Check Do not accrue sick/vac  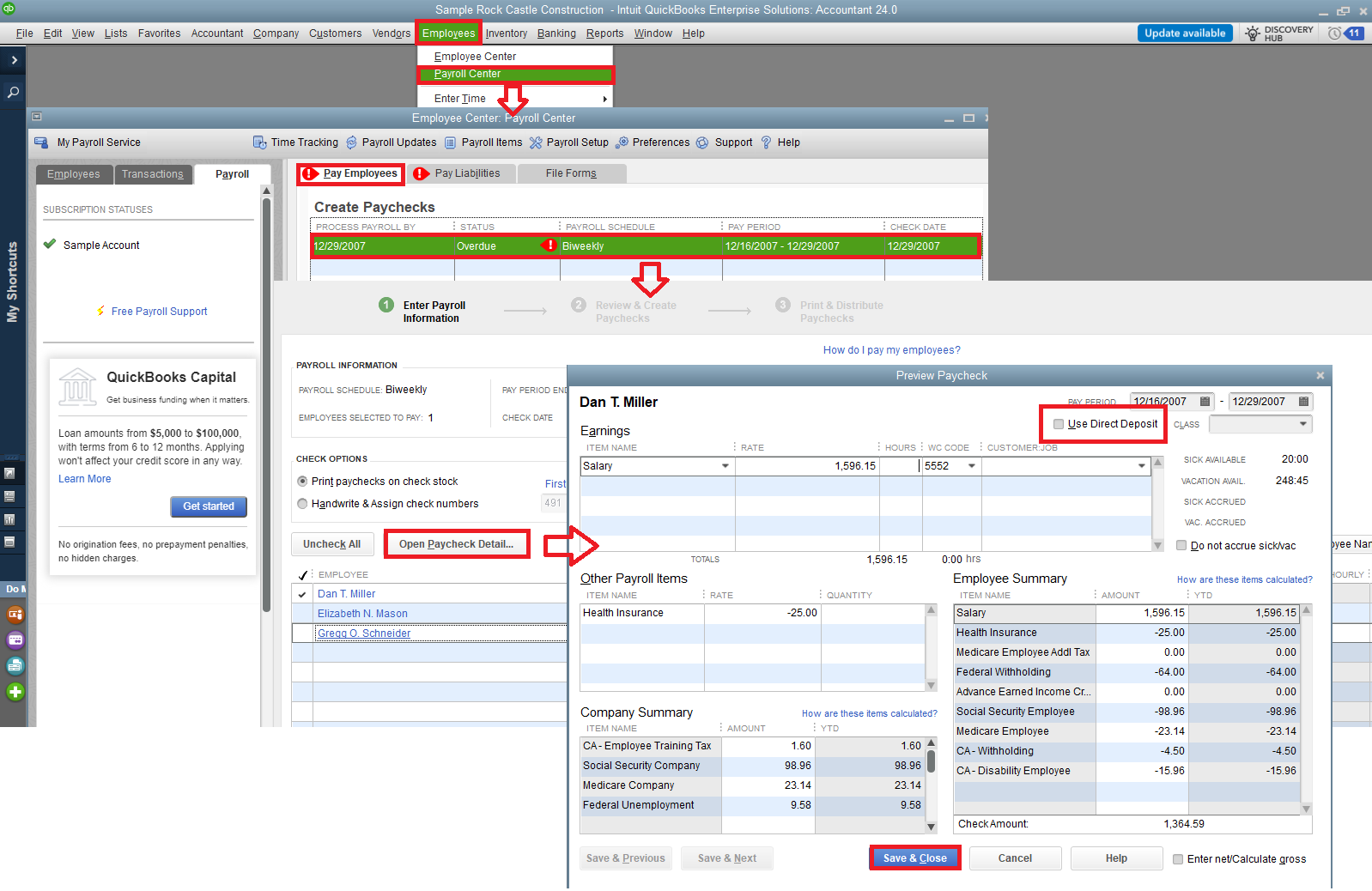pos(1181,546)
